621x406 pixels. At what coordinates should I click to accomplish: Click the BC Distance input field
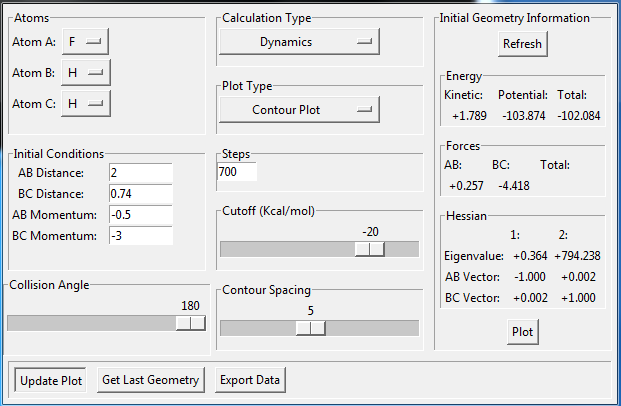coord(140,193)
